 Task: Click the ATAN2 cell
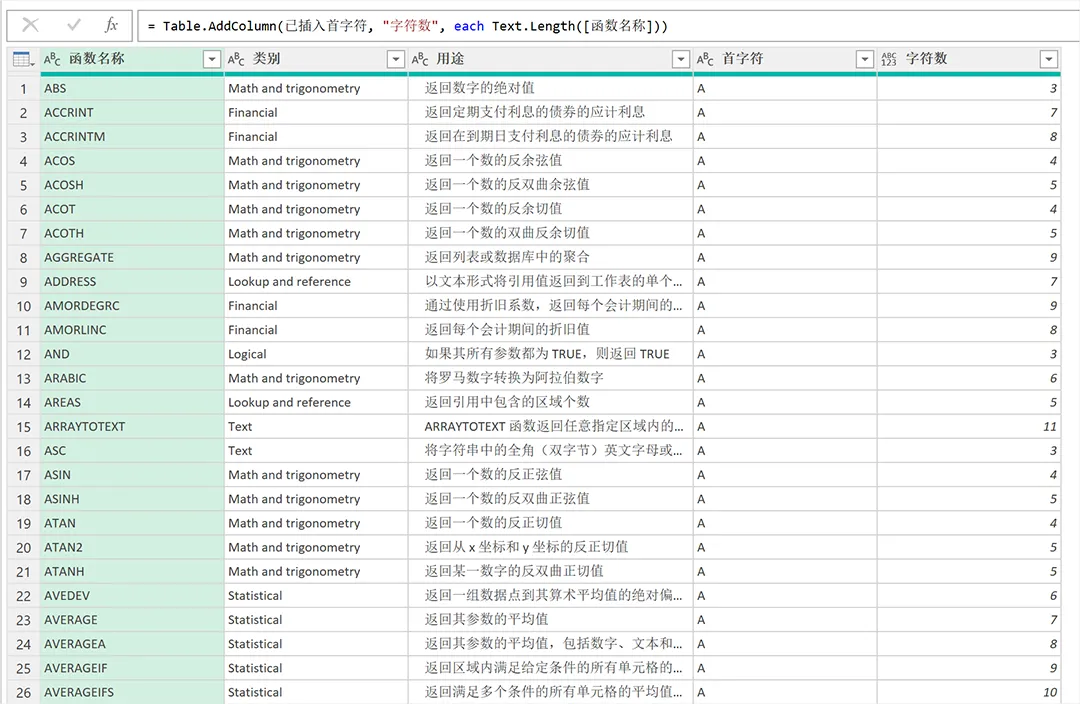click(x=132, y=547)
